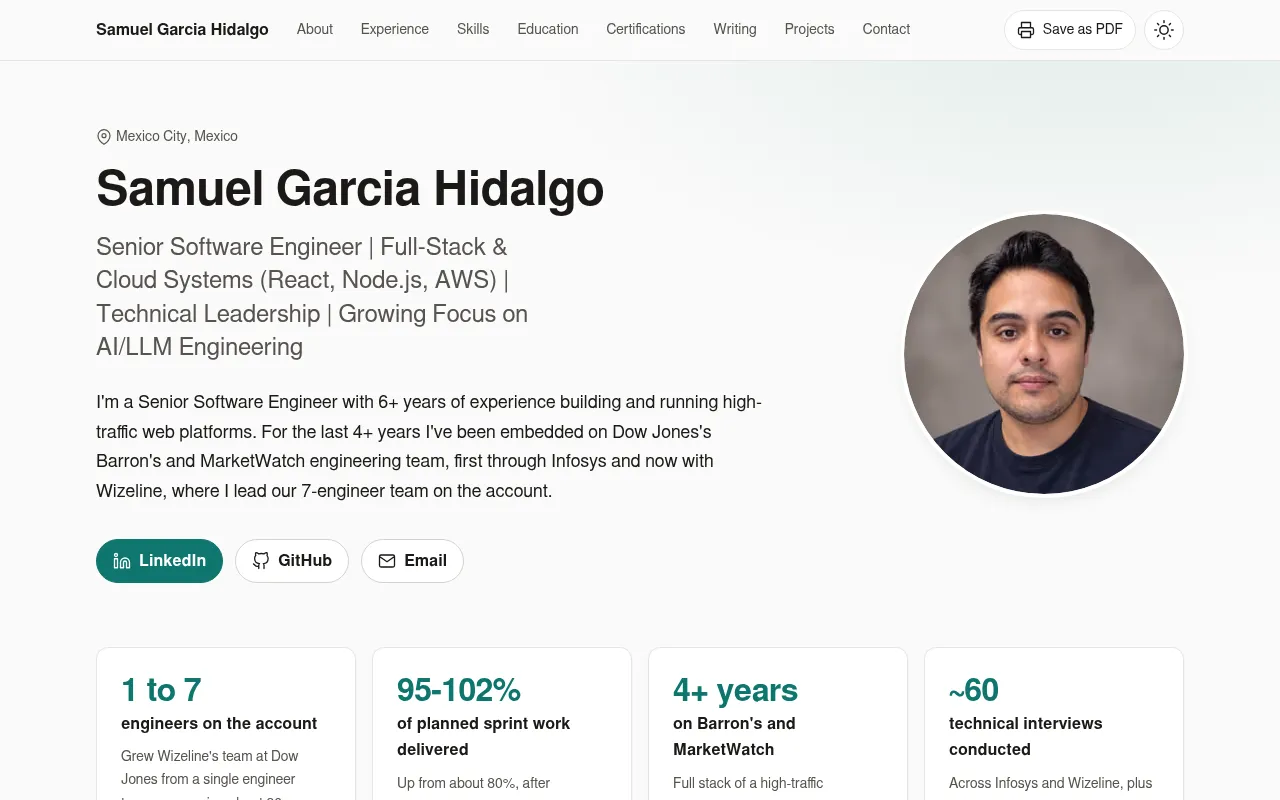Click the GitHub logo icon
The image size is (1280, 800).
tap(261, 561)
